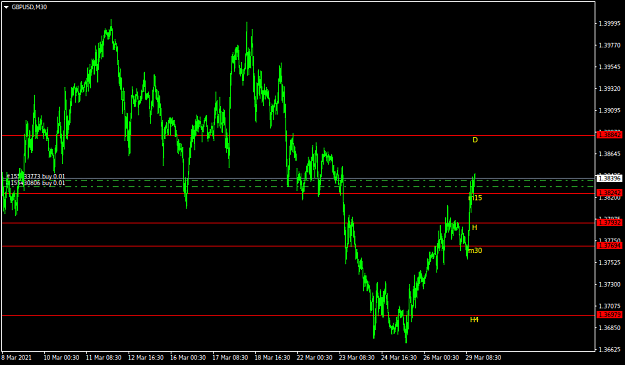
Task: Click the 1.39095 value on price scale
Action: 609,110
